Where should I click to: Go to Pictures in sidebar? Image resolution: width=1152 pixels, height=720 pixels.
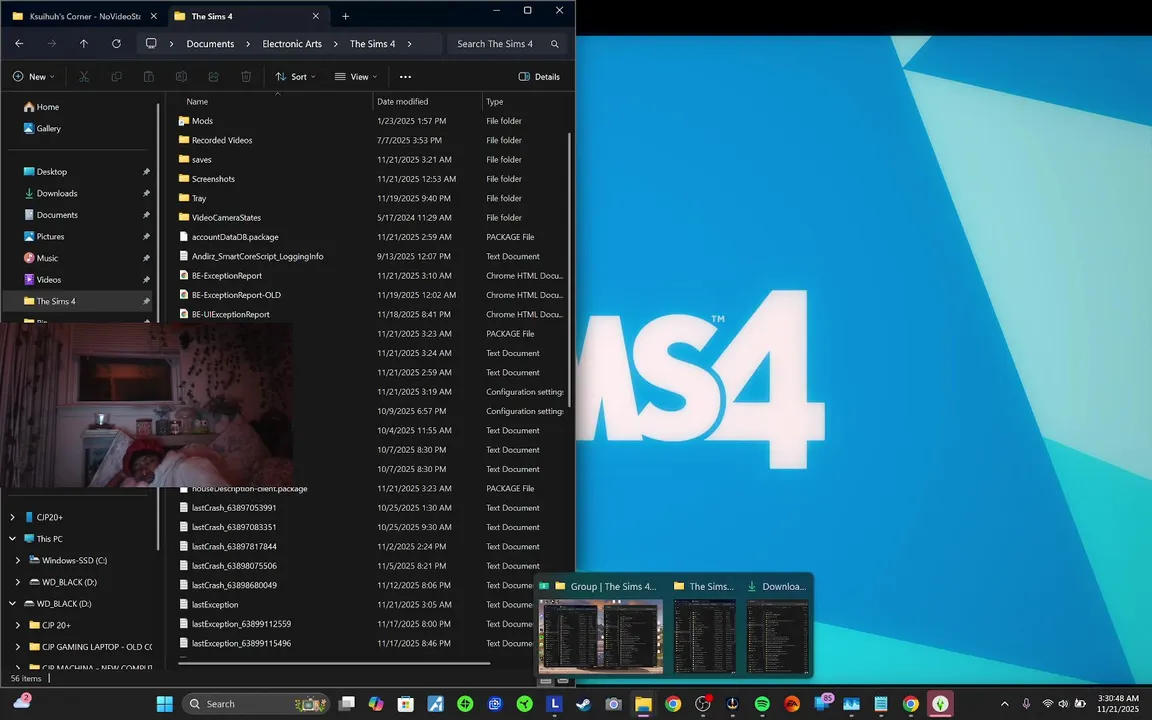(50, 237)
